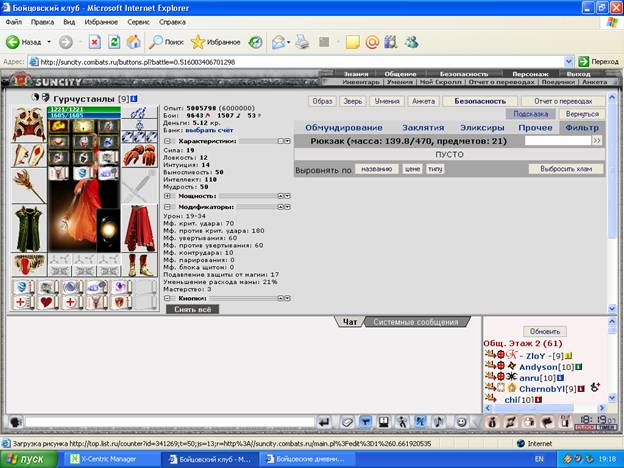Switch to Системные сообщения chat tab
Screen dimensions: 624x468
[416, 322]
